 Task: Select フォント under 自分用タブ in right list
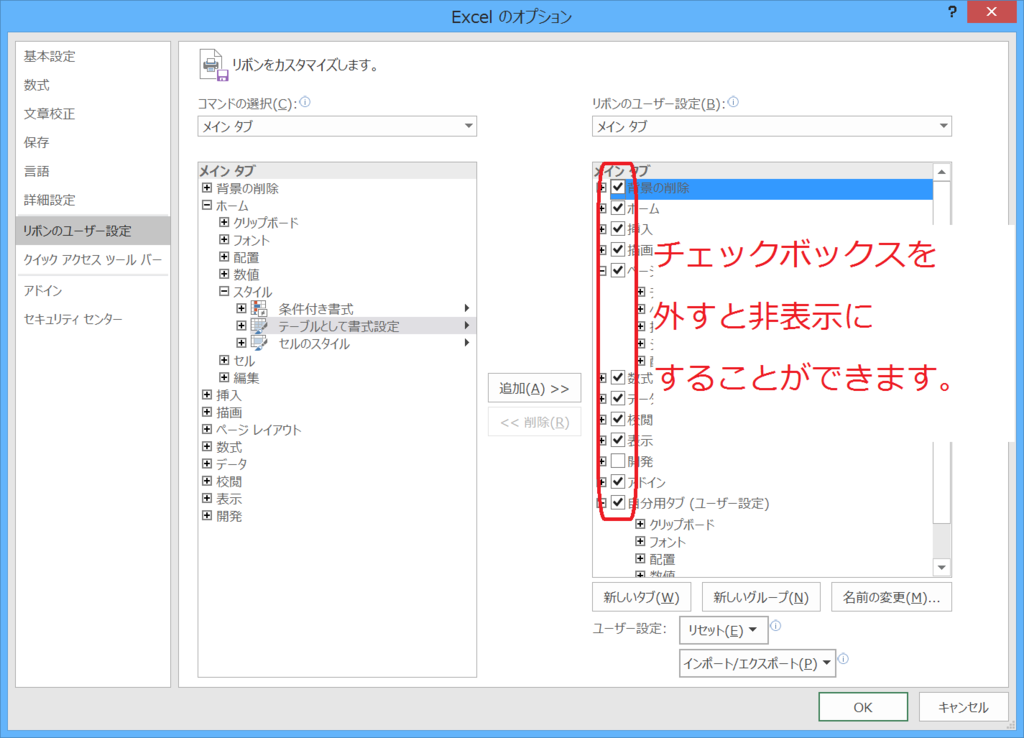click(667, 541)
